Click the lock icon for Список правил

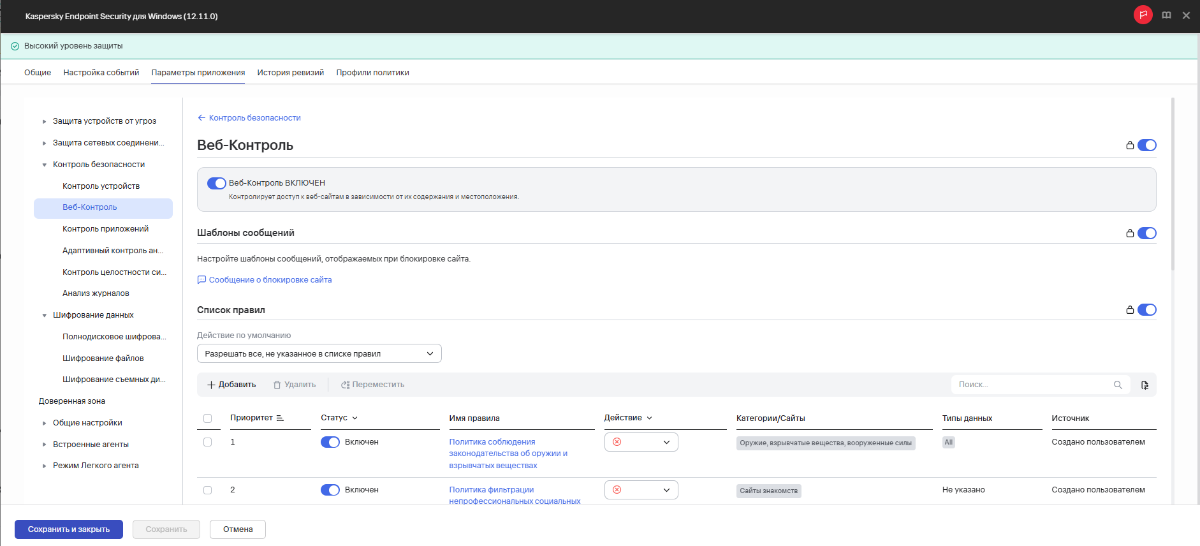pyautogui.click(x=1130, y=310)
